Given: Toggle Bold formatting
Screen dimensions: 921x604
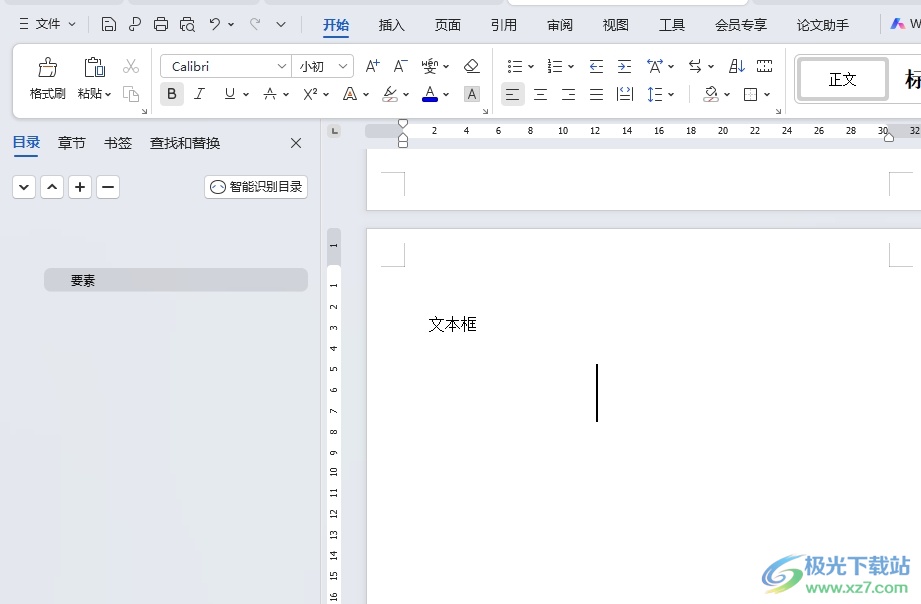Looking at the screenshot, I should (172, 94).
